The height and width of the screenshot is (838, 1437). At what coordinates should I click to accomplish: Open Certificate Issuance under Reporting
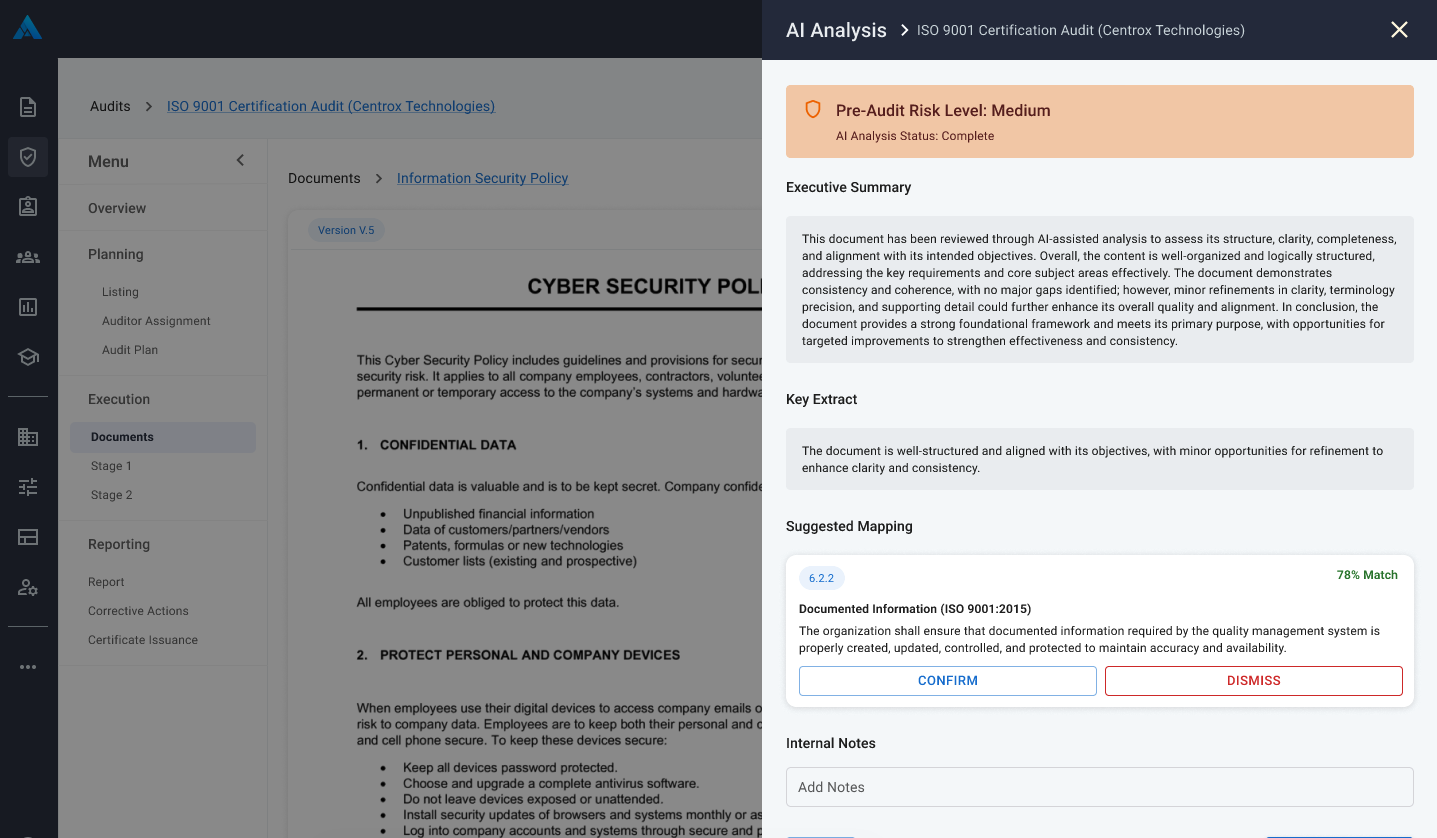click(x=143, y=640)
